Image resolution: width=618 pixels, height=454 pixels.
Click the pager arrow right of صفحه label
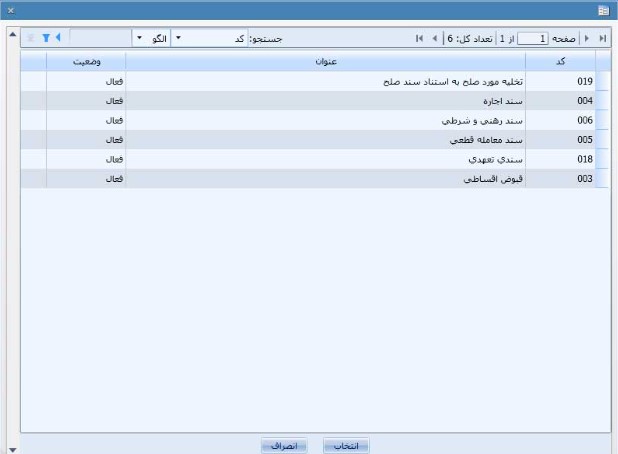click(587, 38)
